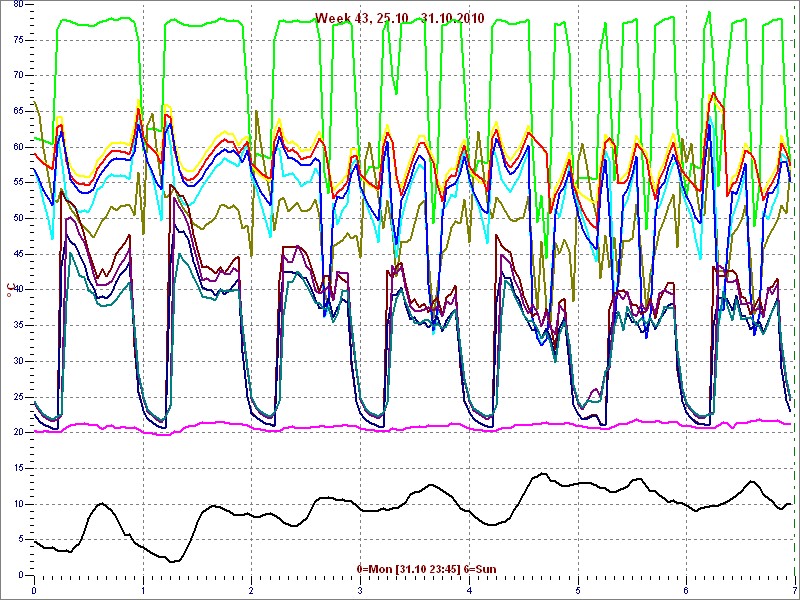Select the '35' temperature axis label
Image resolution: width=800 pixels, height=600 pixels.
pos(17,326)
